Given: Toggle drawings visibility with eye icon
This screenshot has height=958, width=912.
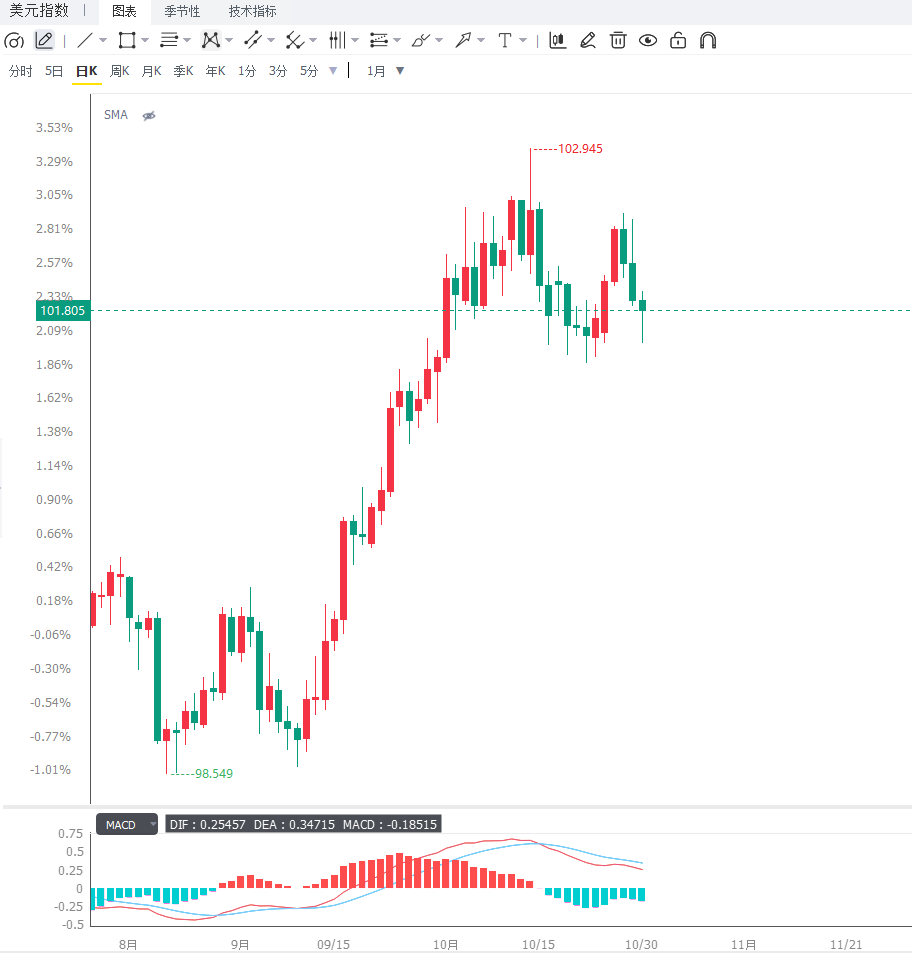Looking at the screenshot, I should (x=648, y=41).
